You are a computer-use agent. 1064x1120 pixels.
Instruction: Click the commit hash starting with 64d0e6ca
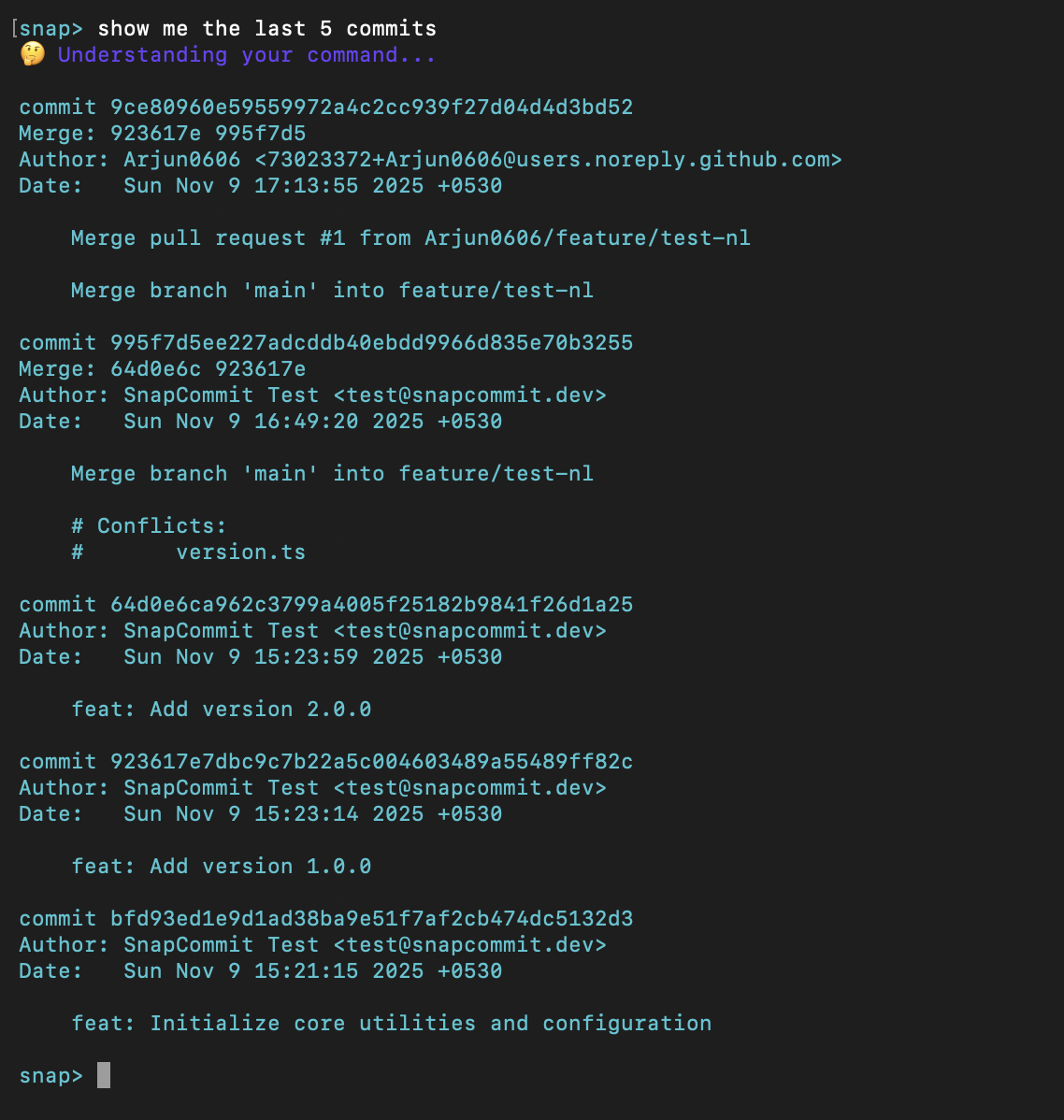click(x=371, y=604)
